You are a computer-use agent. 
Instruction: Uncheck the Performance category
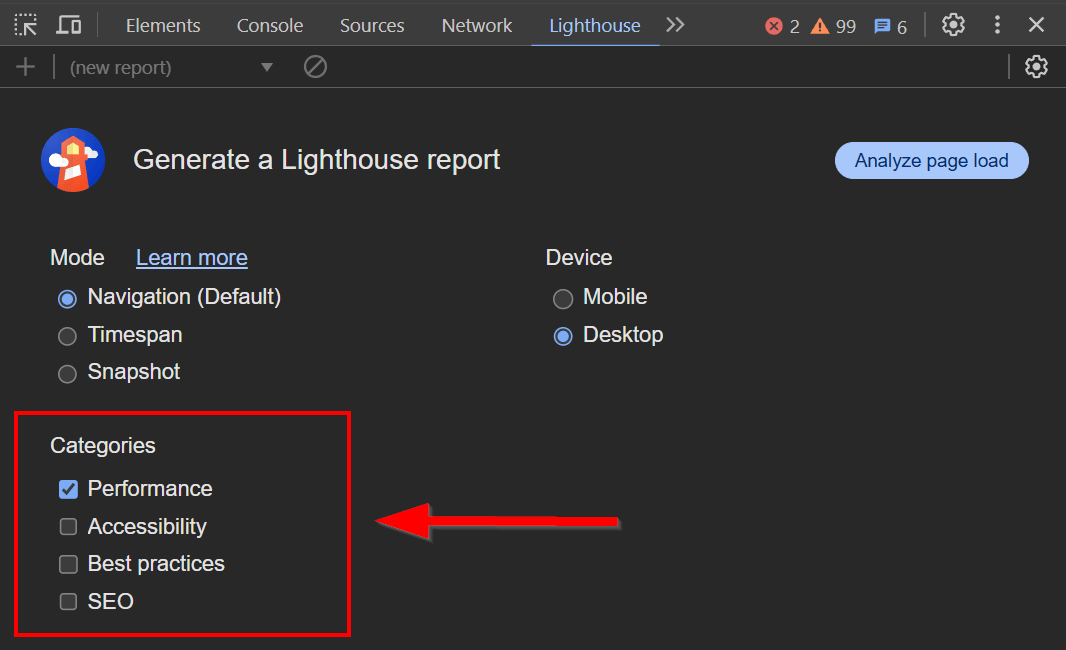(68, 489)
